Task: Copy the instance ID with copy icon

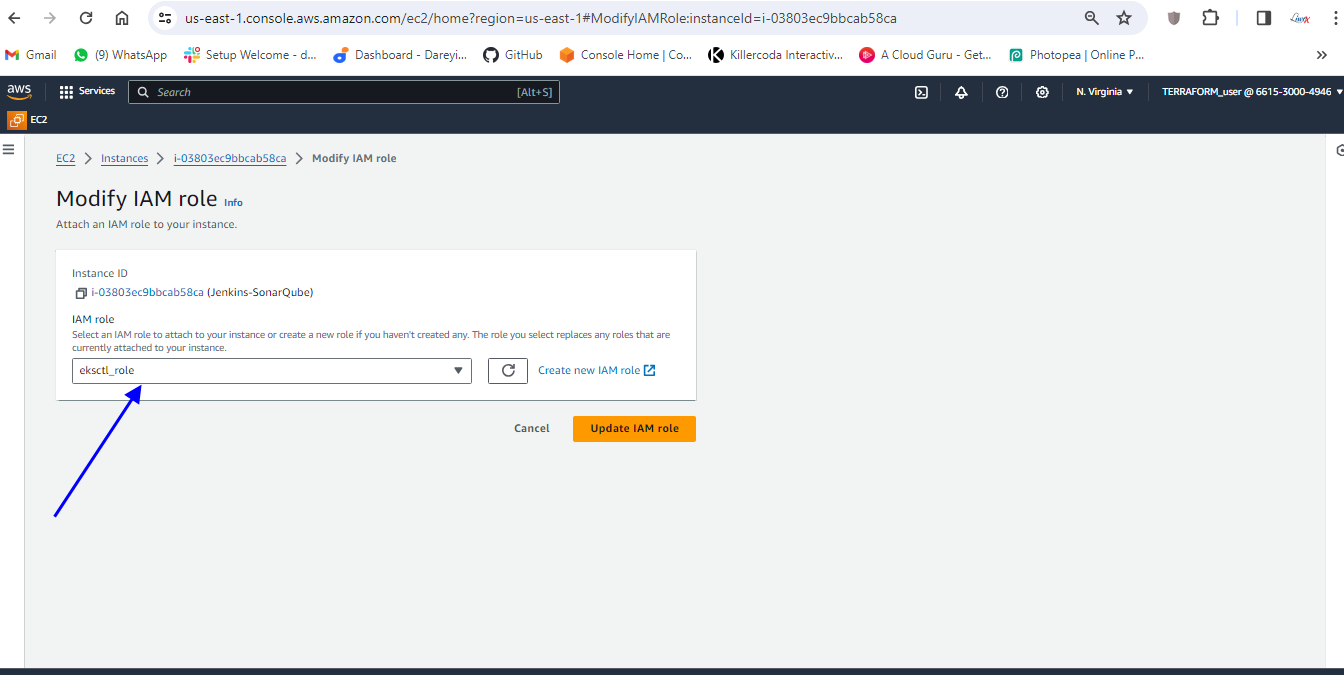Action: [x=81, y=293]
